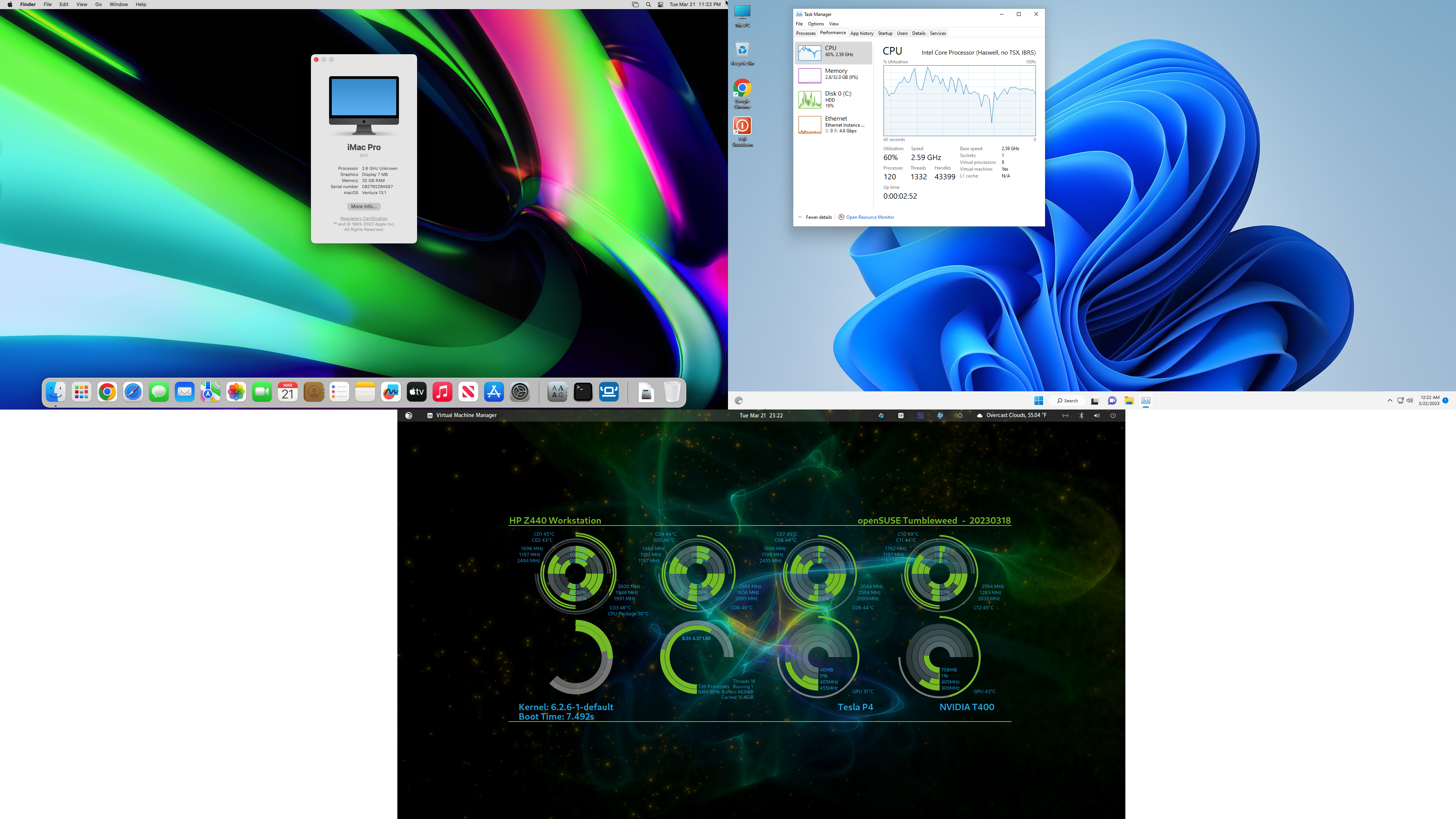Viewport: 1456px width, 819px height.
Task: Select Disk 0 (C:) performance panel
Action: [833, 99]
